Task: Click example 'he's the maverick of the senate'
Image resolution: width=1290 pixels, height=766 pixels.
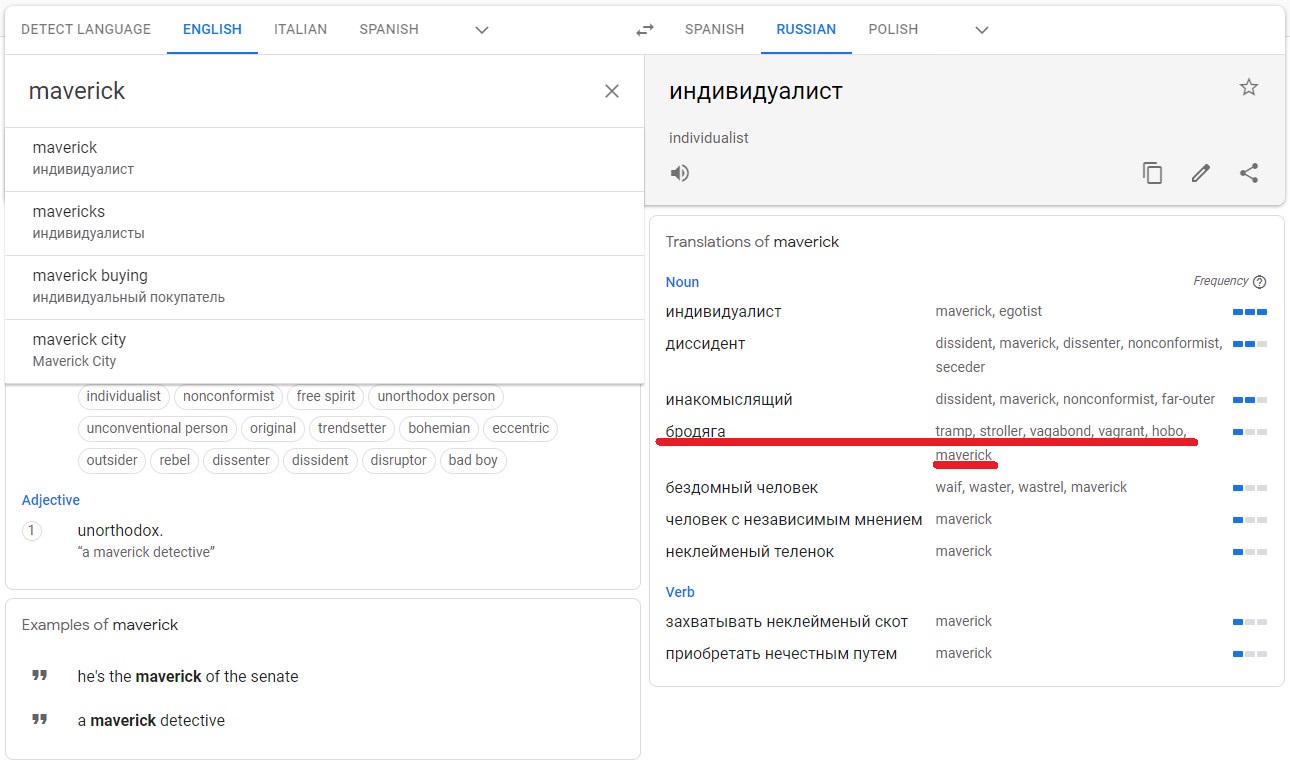Action: (188, 677)
